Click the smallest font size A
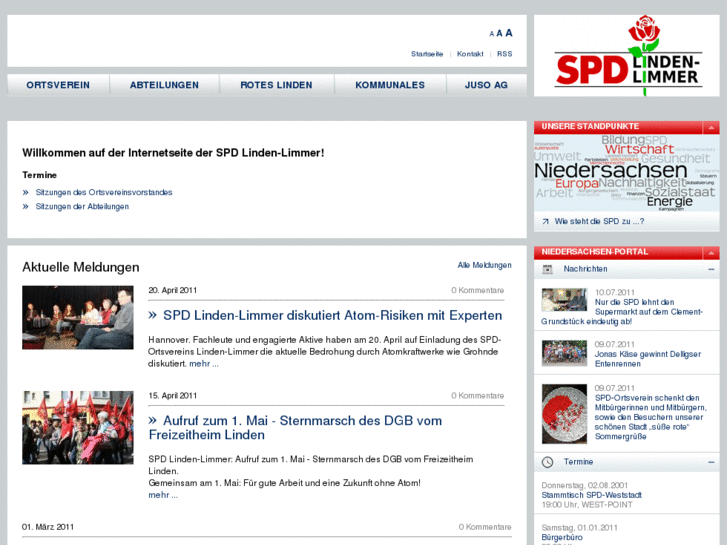 [491, 34]
